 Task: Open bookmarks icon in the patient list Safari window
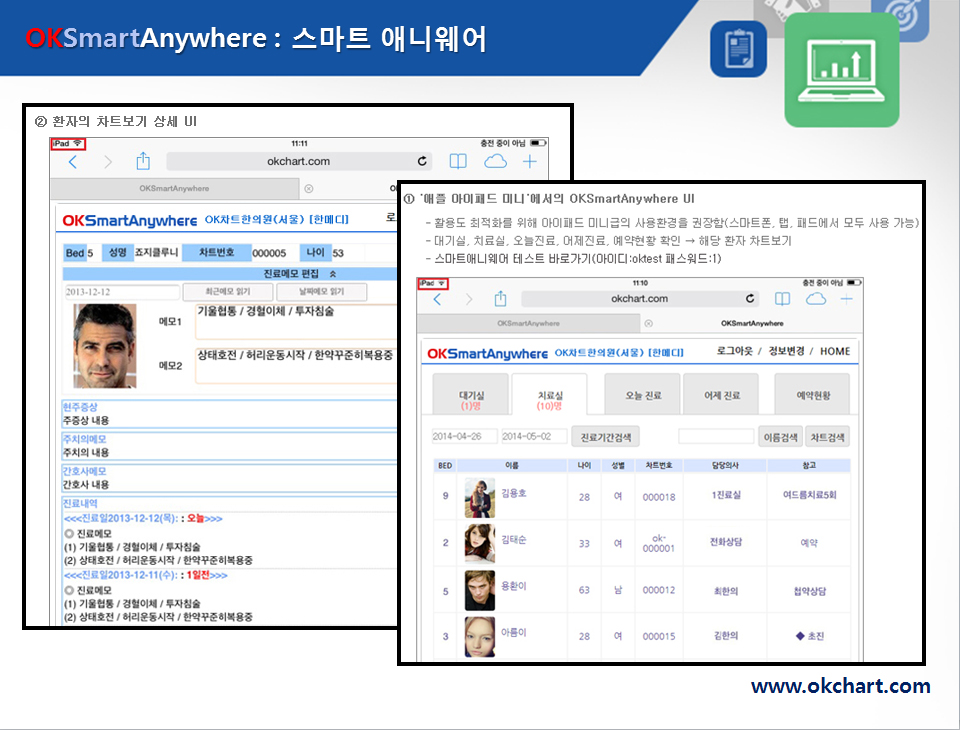782,299
